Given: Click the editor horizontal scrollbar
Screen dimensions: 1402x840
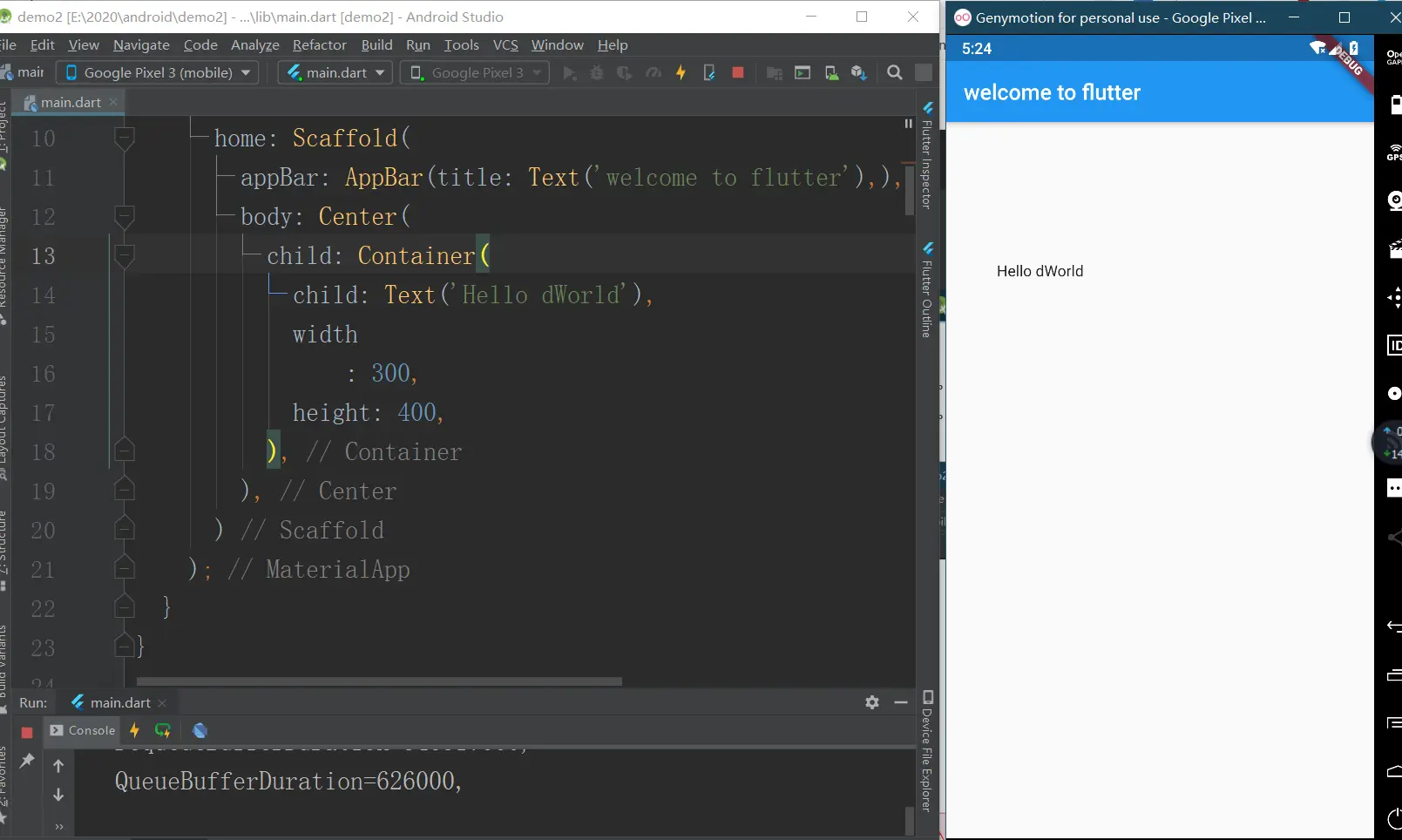Looking at the screenshot, I should [379, 681].
